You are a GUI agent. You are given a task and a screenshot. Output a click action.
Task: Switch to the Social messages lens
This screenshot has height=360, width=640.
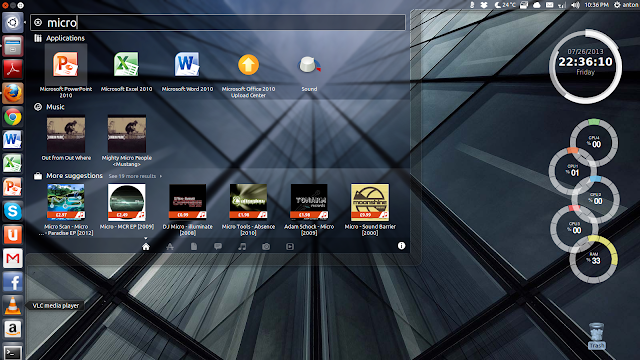[218, 247]
